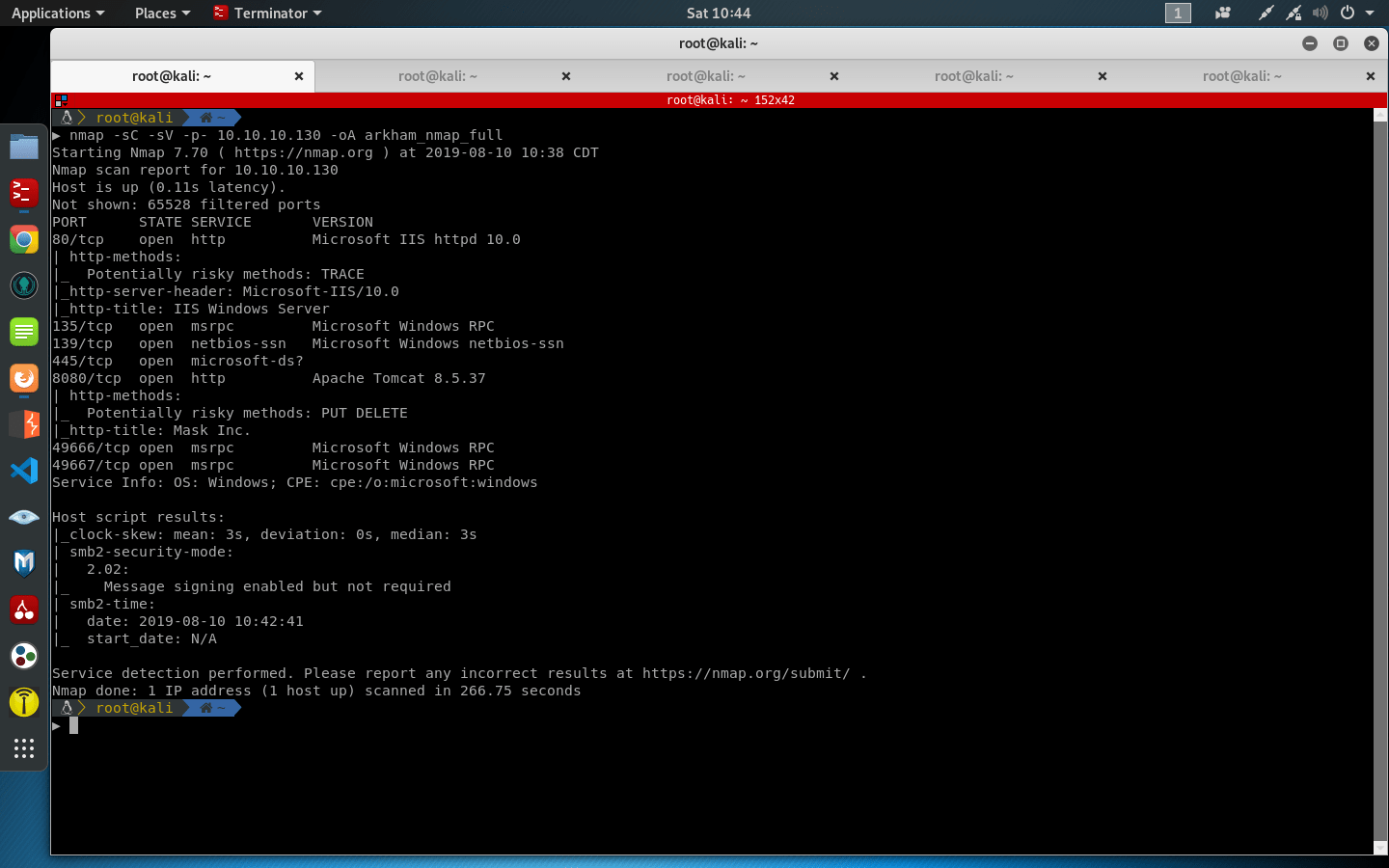Switch to the second root@kali tab

438,76
